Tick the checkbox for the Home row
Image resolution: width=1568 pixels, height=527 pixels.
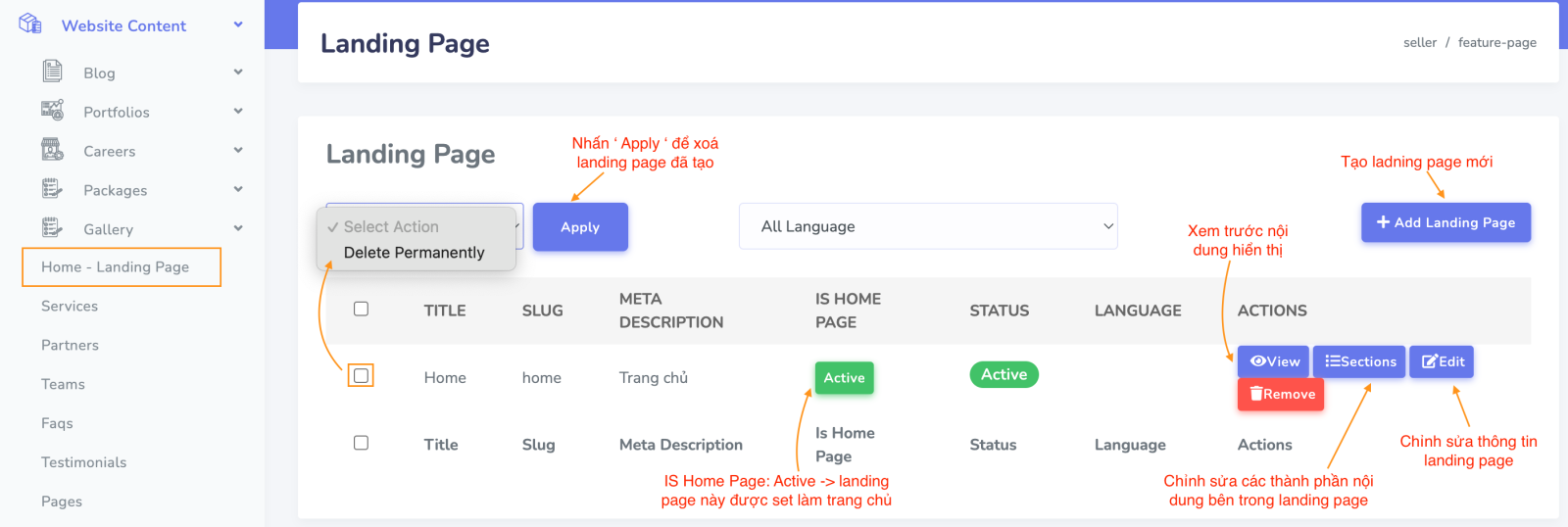(361, 376)
